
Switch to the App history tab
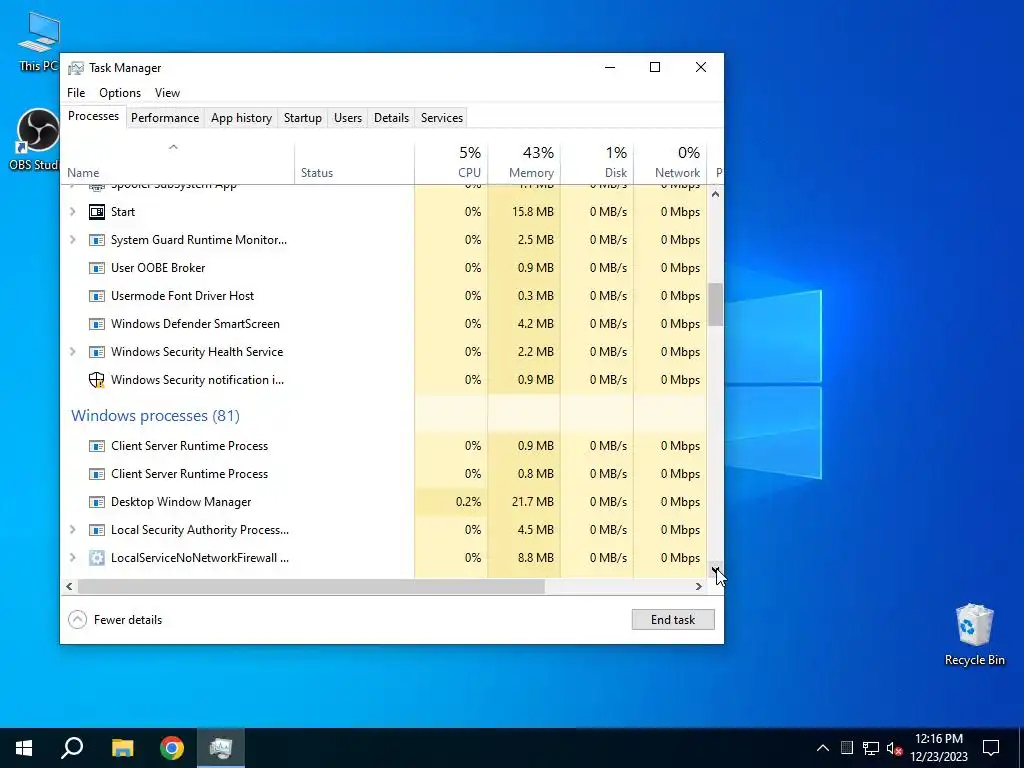click(x=241, y=118)
